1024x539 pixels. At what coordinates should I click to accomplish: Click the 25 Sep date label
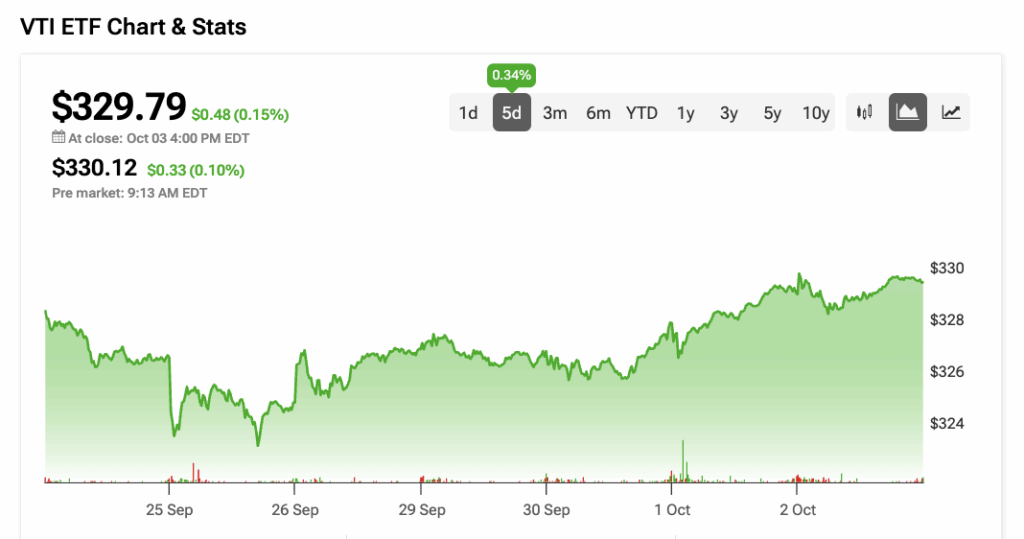click(x=169, y=510)
